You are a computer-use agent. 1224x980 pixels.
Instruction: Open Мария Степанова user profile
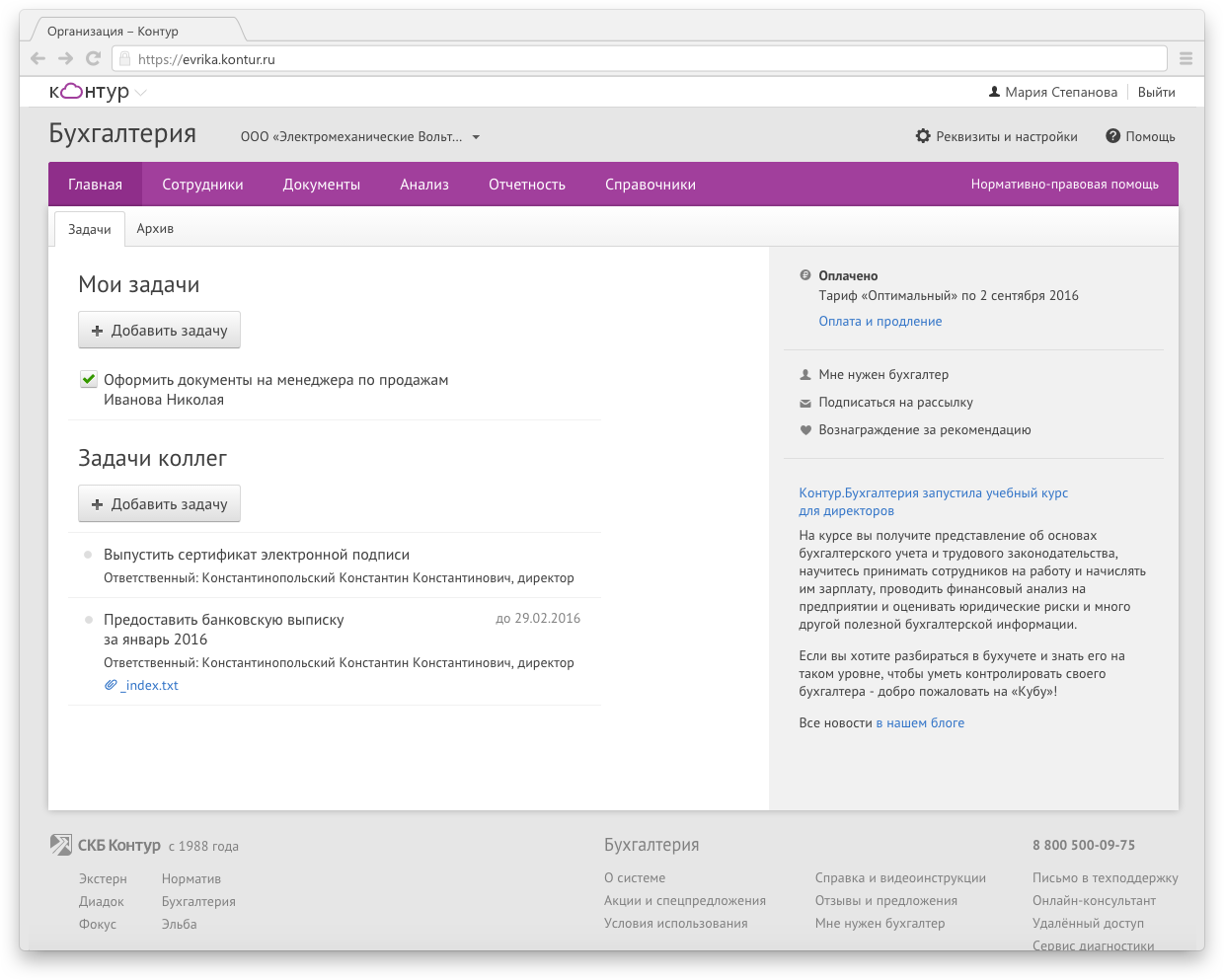point(1061,92)
